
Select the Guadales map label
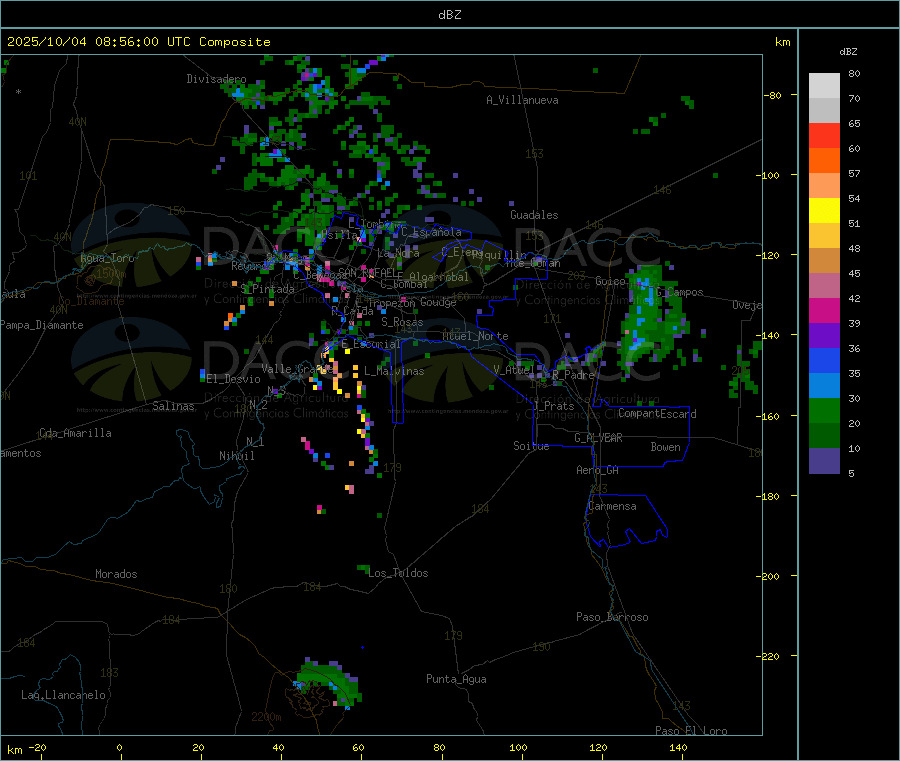pos(534,215)
